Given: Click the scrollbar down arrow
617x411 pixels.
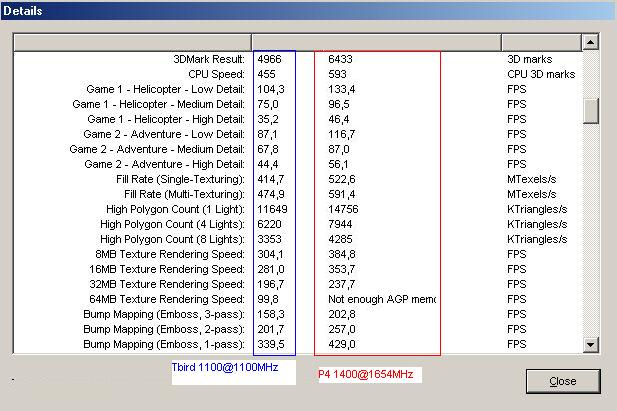Looking at the screenshot, I should tap(591, 345).
